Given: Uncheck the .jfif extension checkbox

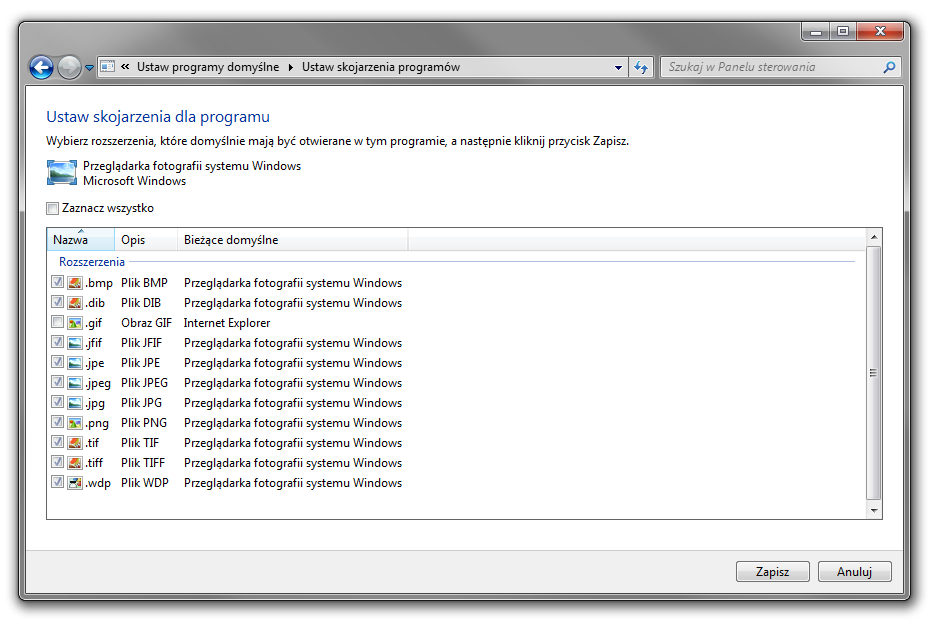Looking at the screenshot, I should (57, 342).
